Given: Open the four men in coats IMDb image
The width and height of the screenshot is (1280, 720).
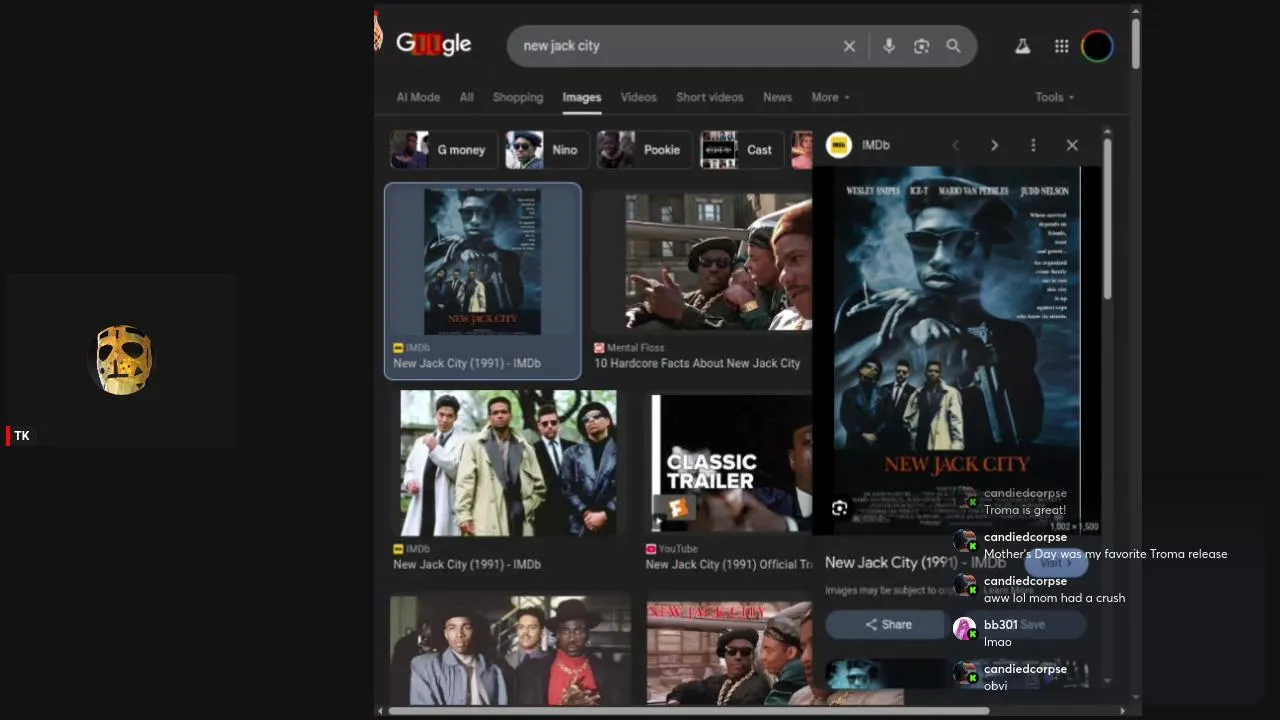Looking at the screenshot, I should 508,463.
